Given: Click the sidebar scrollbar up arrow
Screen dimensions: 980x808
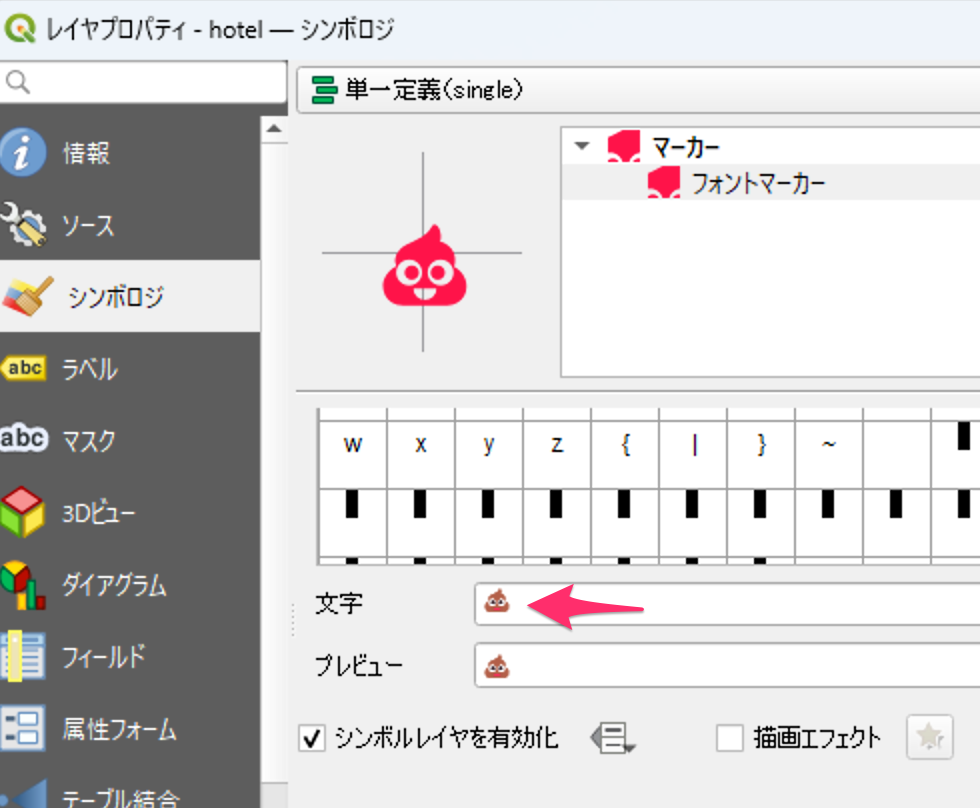Looking at the screenshot, I should click(274, 129).
